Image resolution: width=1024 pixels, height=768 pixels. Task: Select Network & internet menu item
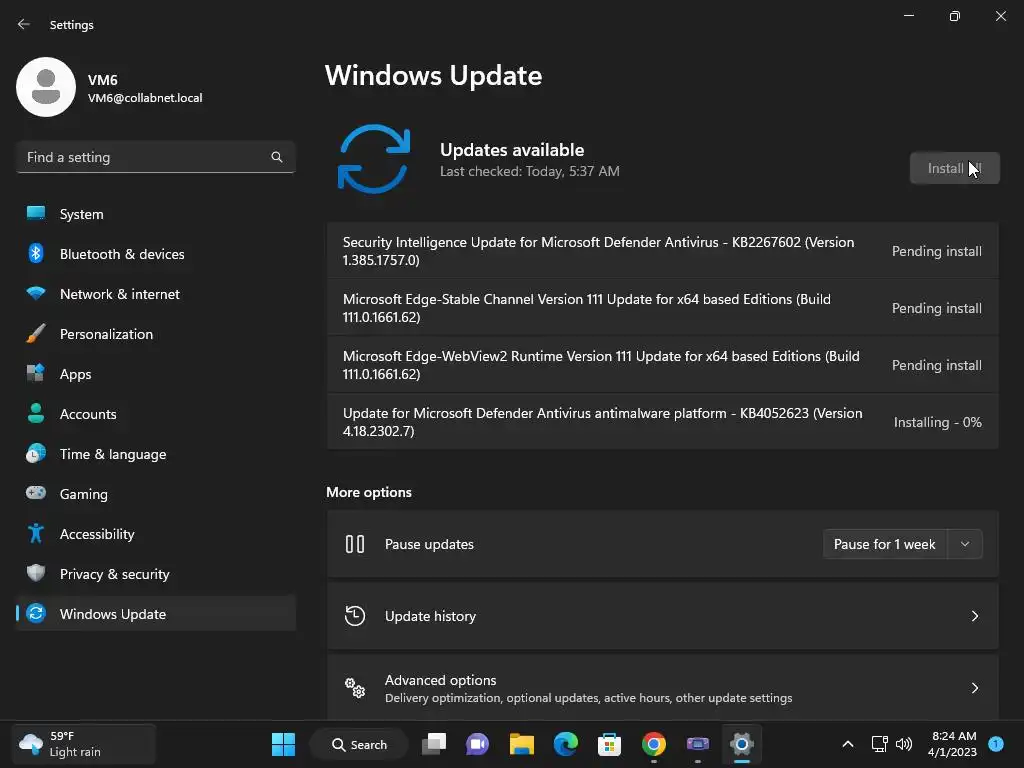click(x=155, y=293)
